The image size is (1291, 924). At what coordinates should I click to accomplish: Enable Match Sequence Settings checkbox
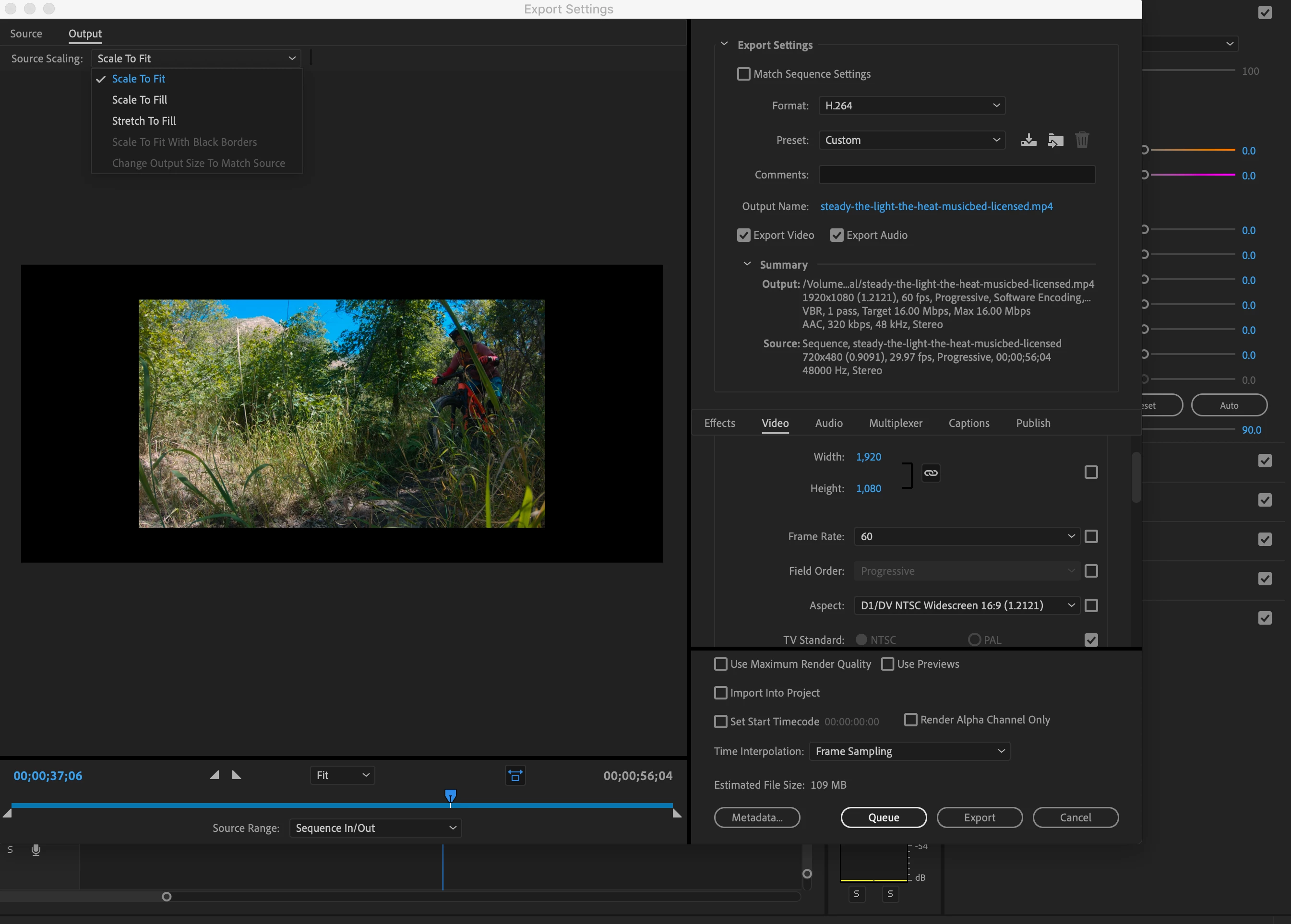(x=743, y=74)
